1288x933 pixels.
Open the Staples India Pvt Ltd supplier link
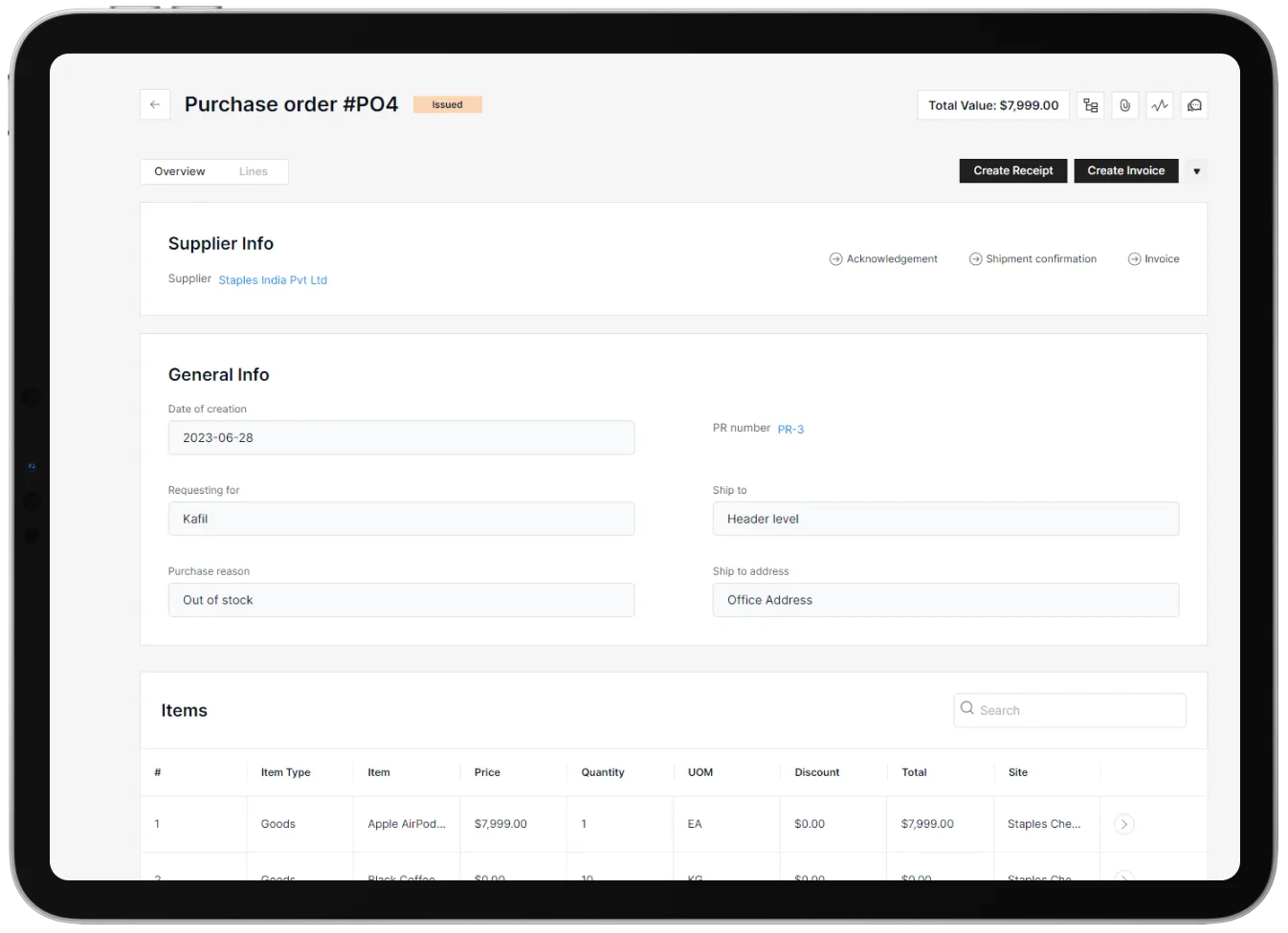273,280
